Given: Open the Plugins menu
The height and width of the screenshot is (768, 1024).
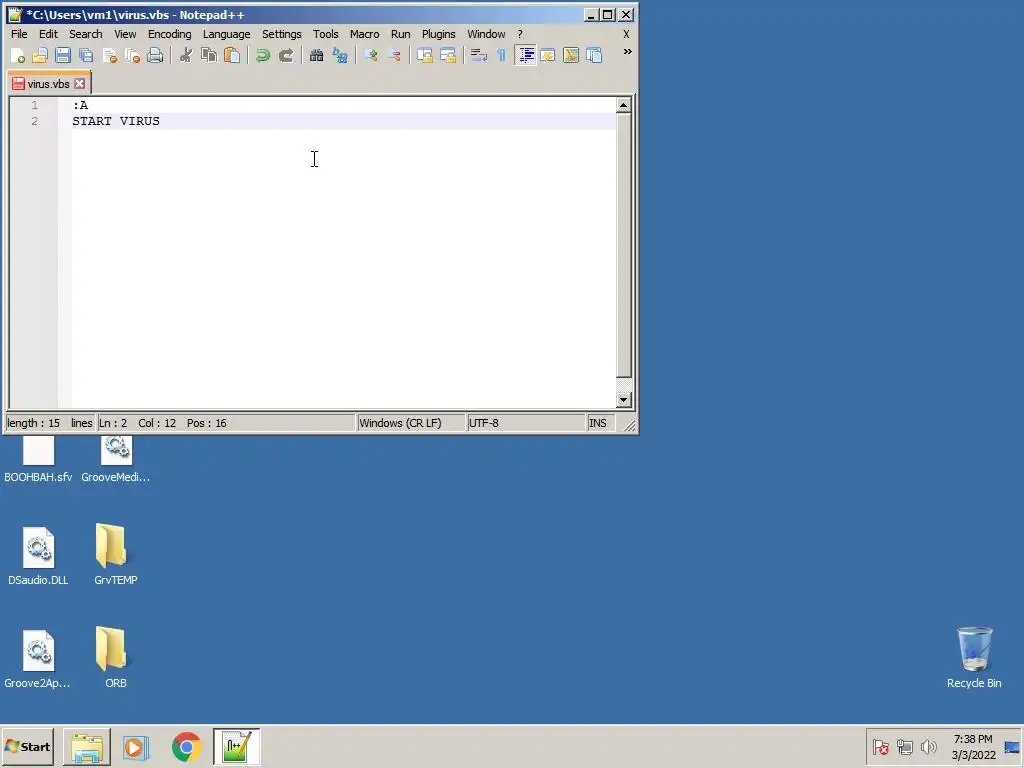Looking at the screenshot, I should coord(438,34).
